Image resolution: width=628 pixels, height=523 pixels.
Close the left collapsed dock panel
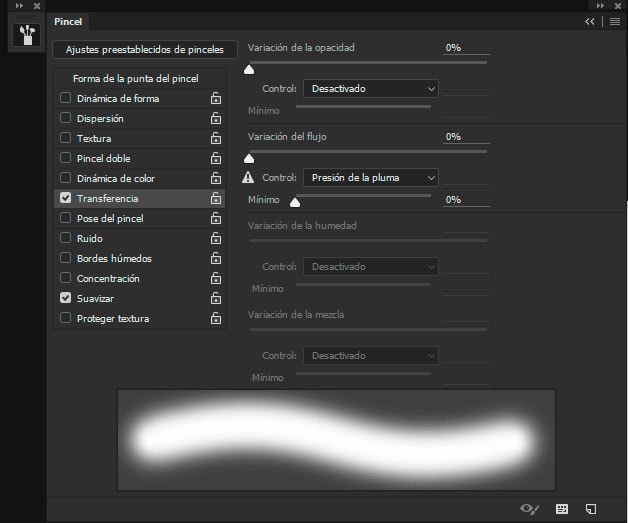coord(37,6)
